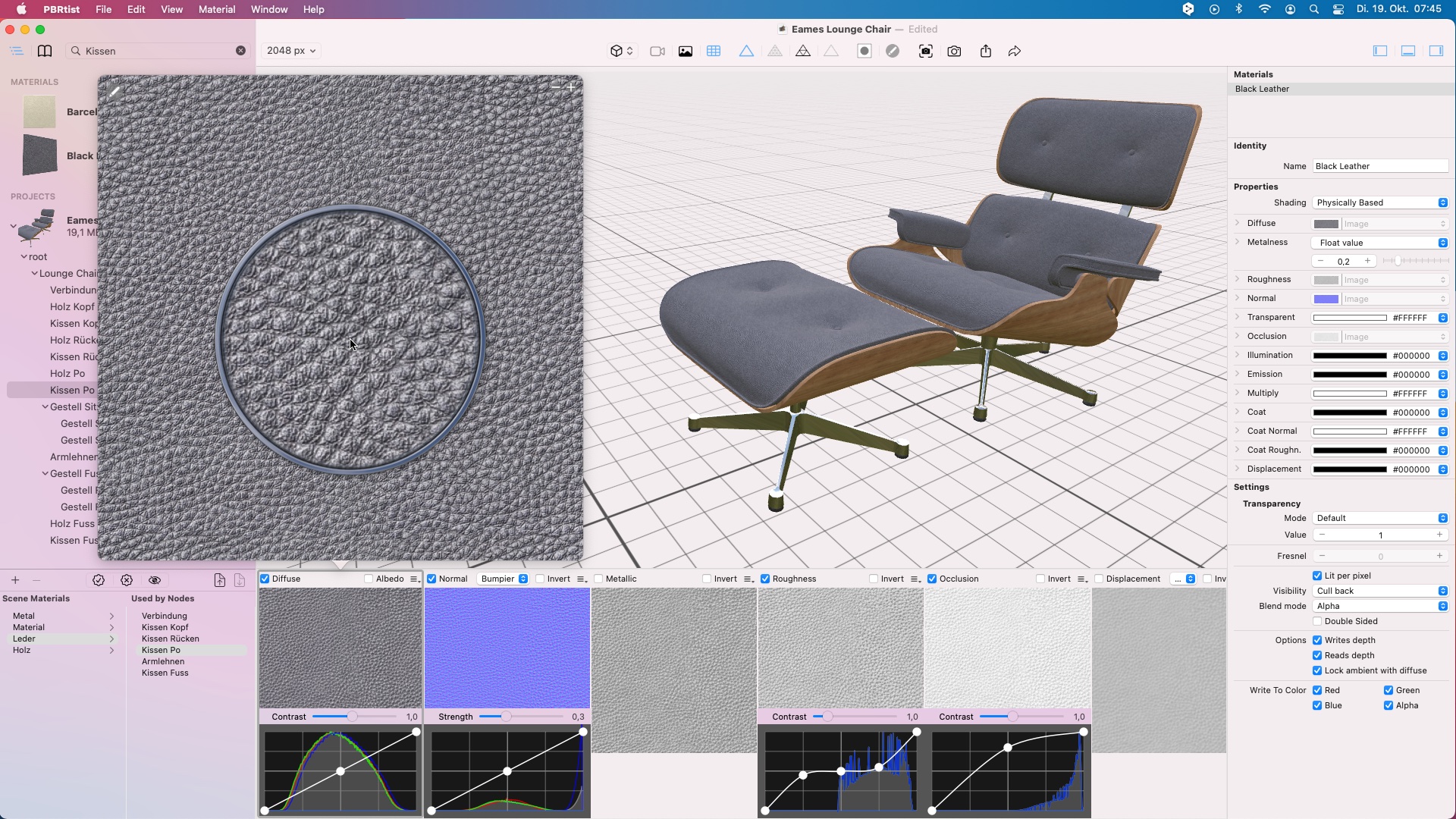1456x819 pixels.
Task: Select the blue triangle low-poly view icon
Action: pos(746,51)
